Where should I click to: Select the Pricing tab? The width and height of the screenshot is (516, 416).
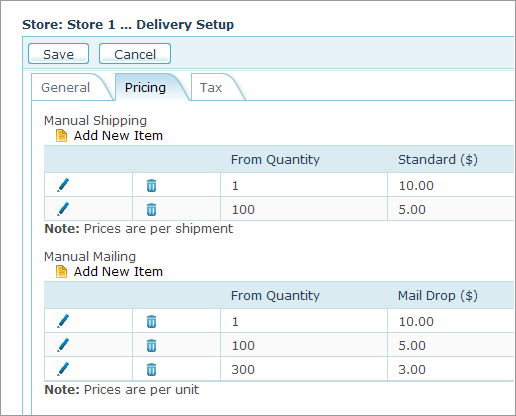point(145,88)
